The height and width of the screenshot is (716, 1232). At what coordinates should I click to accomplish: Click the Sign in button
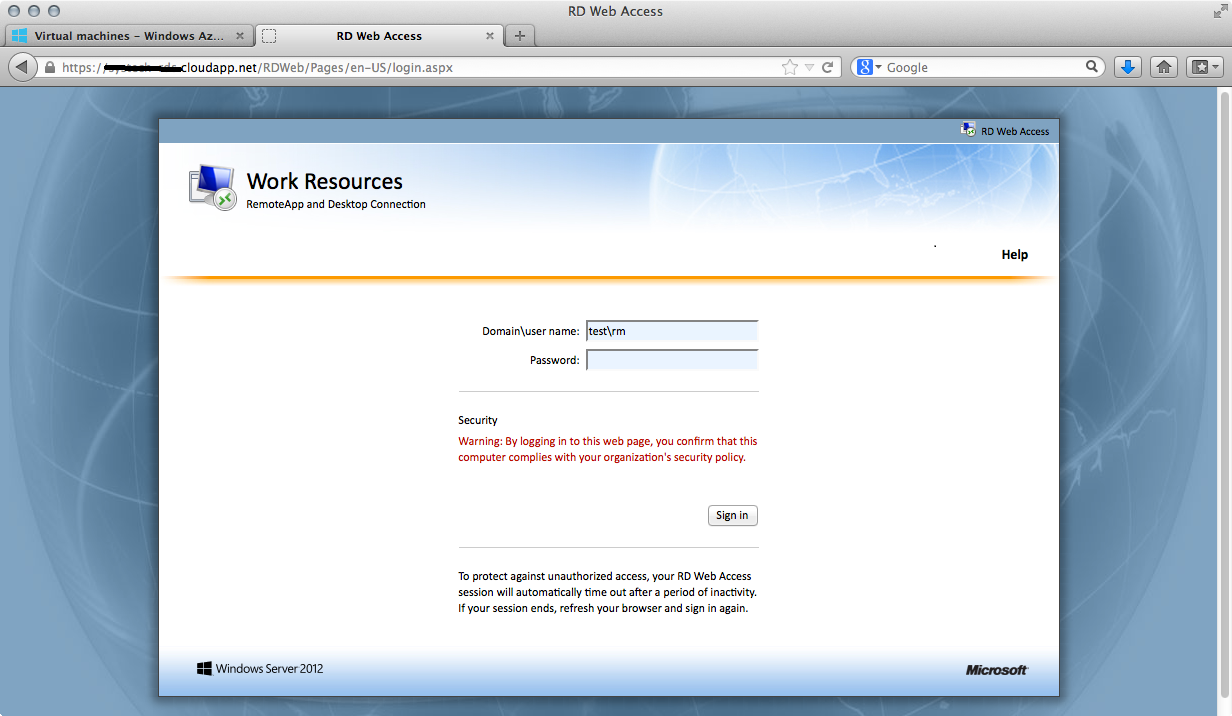pyautogui.click(x=732, y=515)
